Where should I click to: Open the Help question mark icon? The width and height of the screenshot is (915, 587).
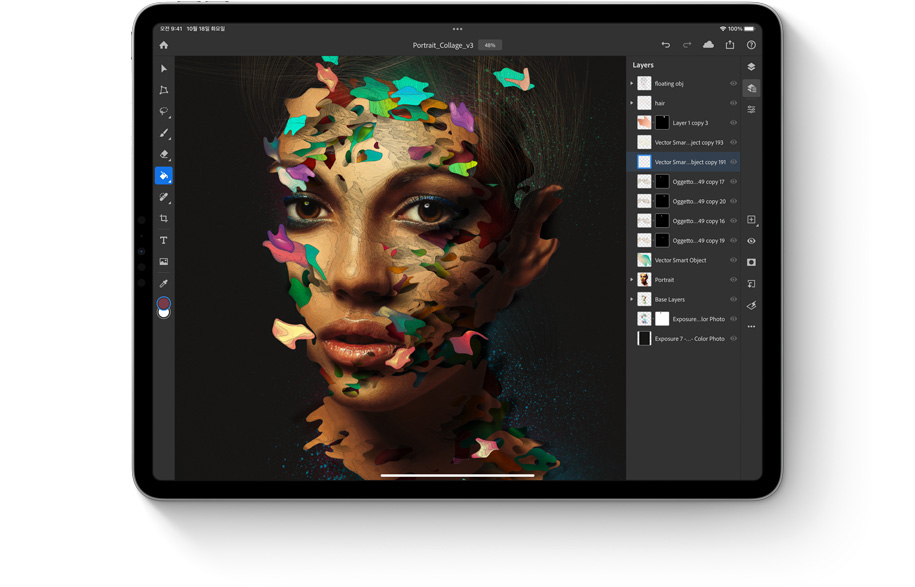(x=752, y=45)
